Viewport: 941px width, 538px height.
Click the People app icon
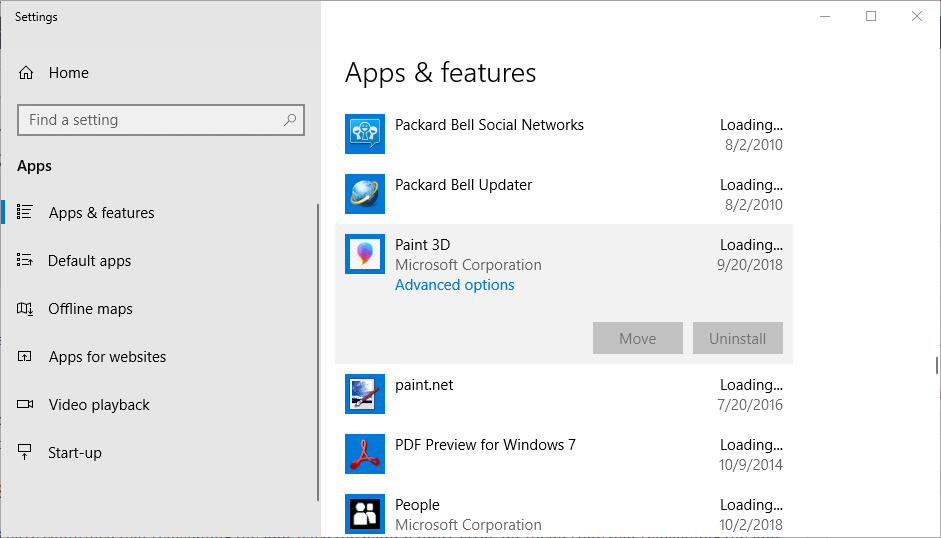[x=364, y=514]
